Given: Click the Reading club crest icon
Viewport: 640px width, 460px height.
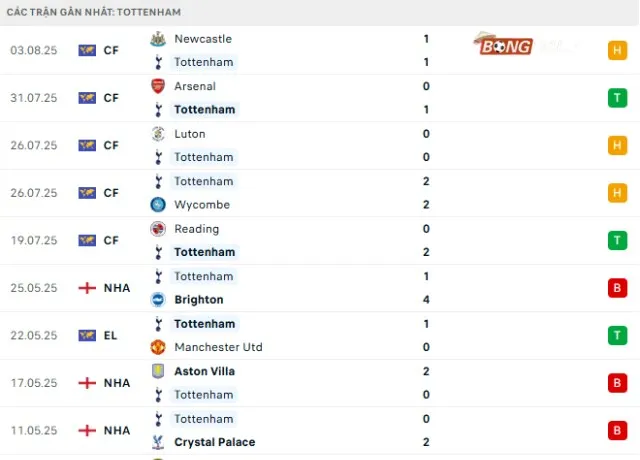Looking at the screenshot, I should click(x=157, y=229).
